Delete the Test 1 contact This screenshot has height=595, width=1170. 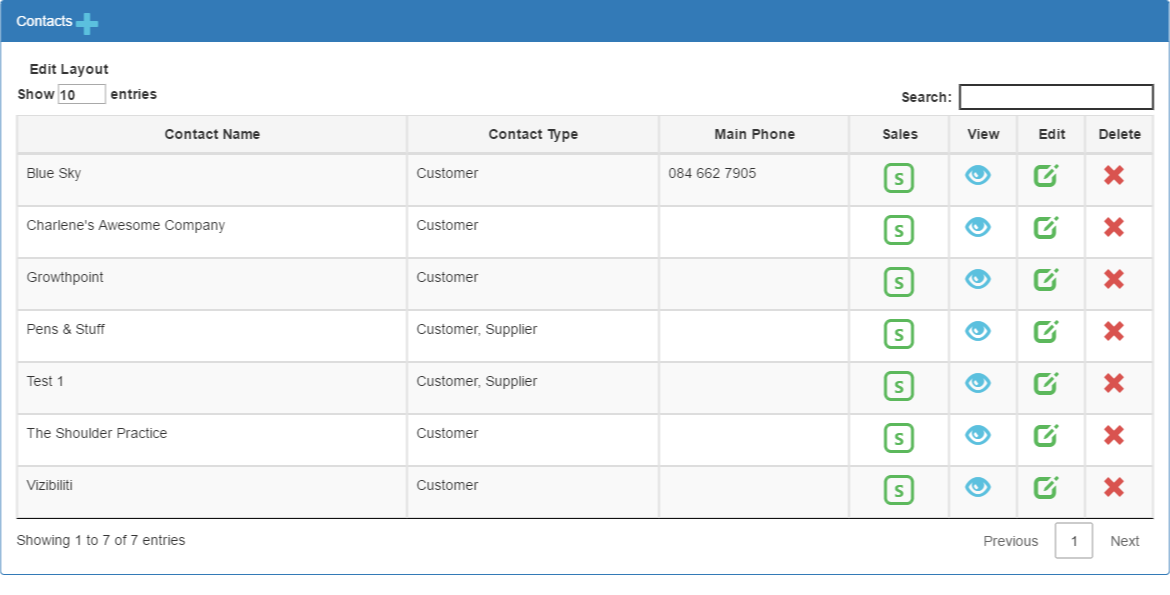[1114, 383]
